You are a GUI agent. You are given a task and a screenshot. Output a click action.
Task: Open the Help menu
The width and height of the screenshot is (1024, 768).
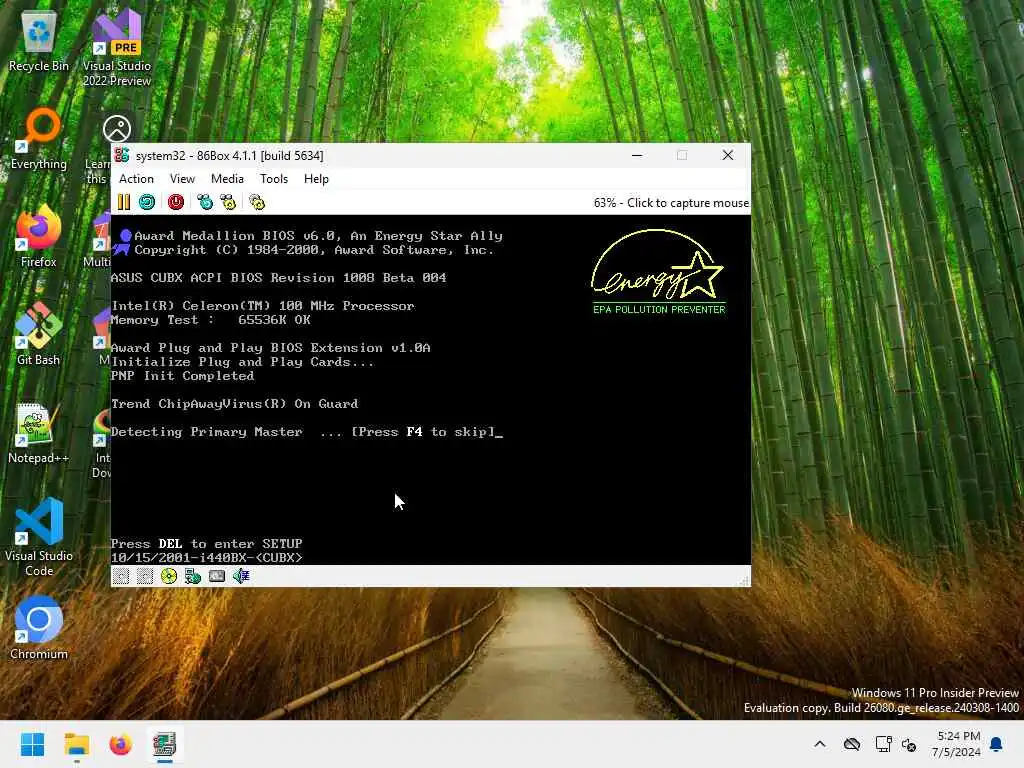tap(316, 179)
